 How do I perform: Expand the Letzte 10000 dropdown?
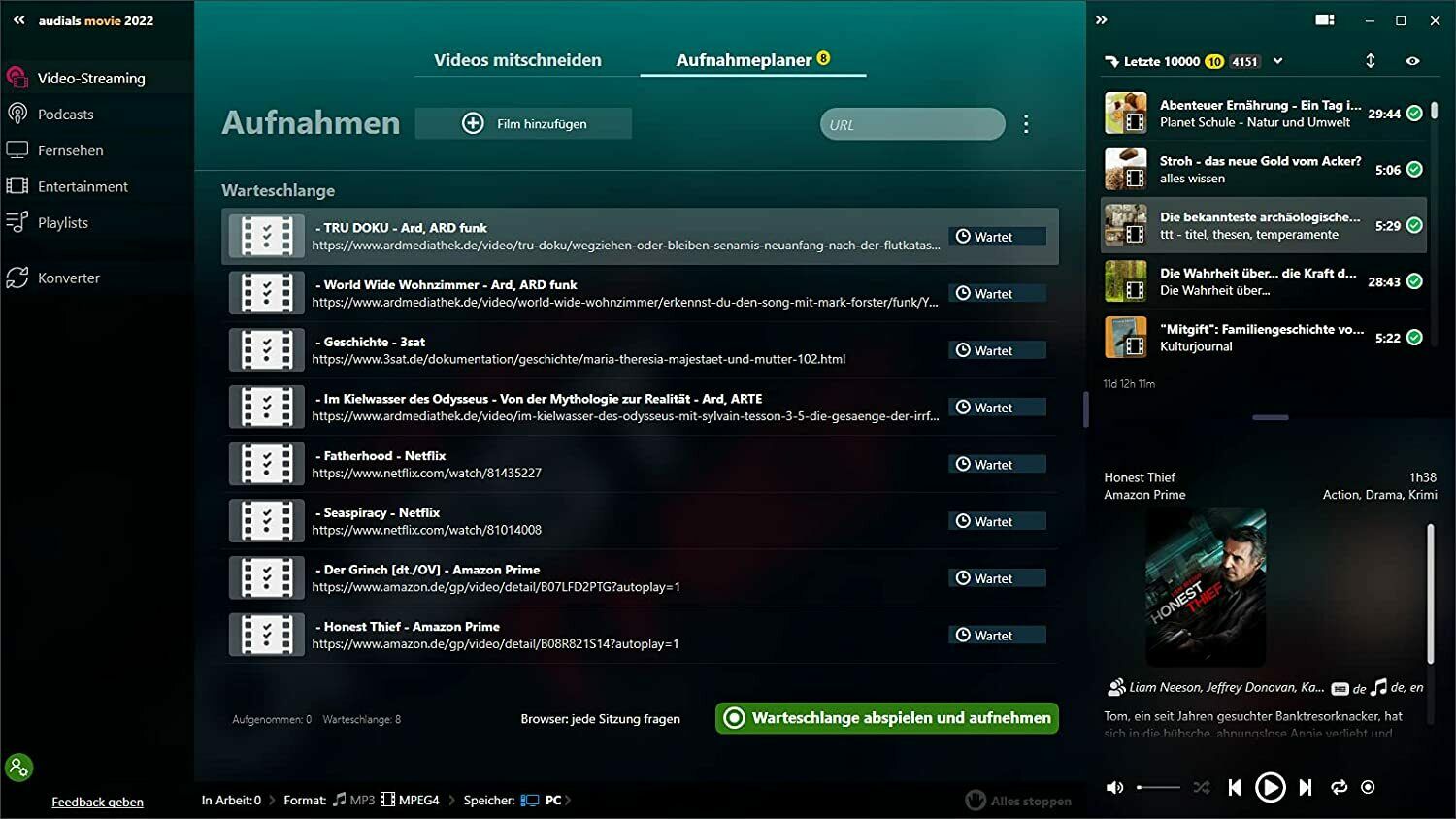click(x=1278, y=61)
